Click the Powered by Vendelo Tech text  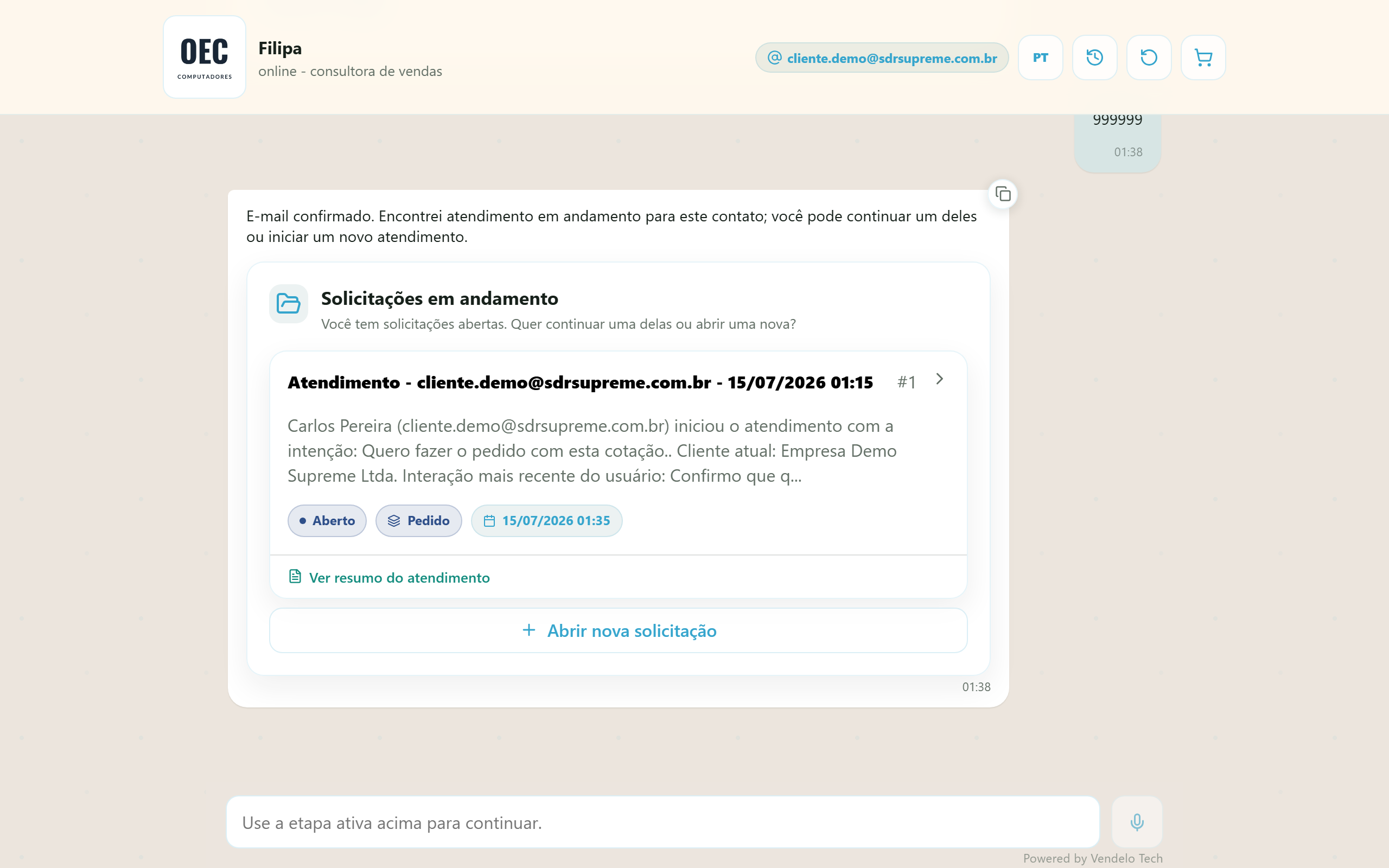coord(1092,858)
